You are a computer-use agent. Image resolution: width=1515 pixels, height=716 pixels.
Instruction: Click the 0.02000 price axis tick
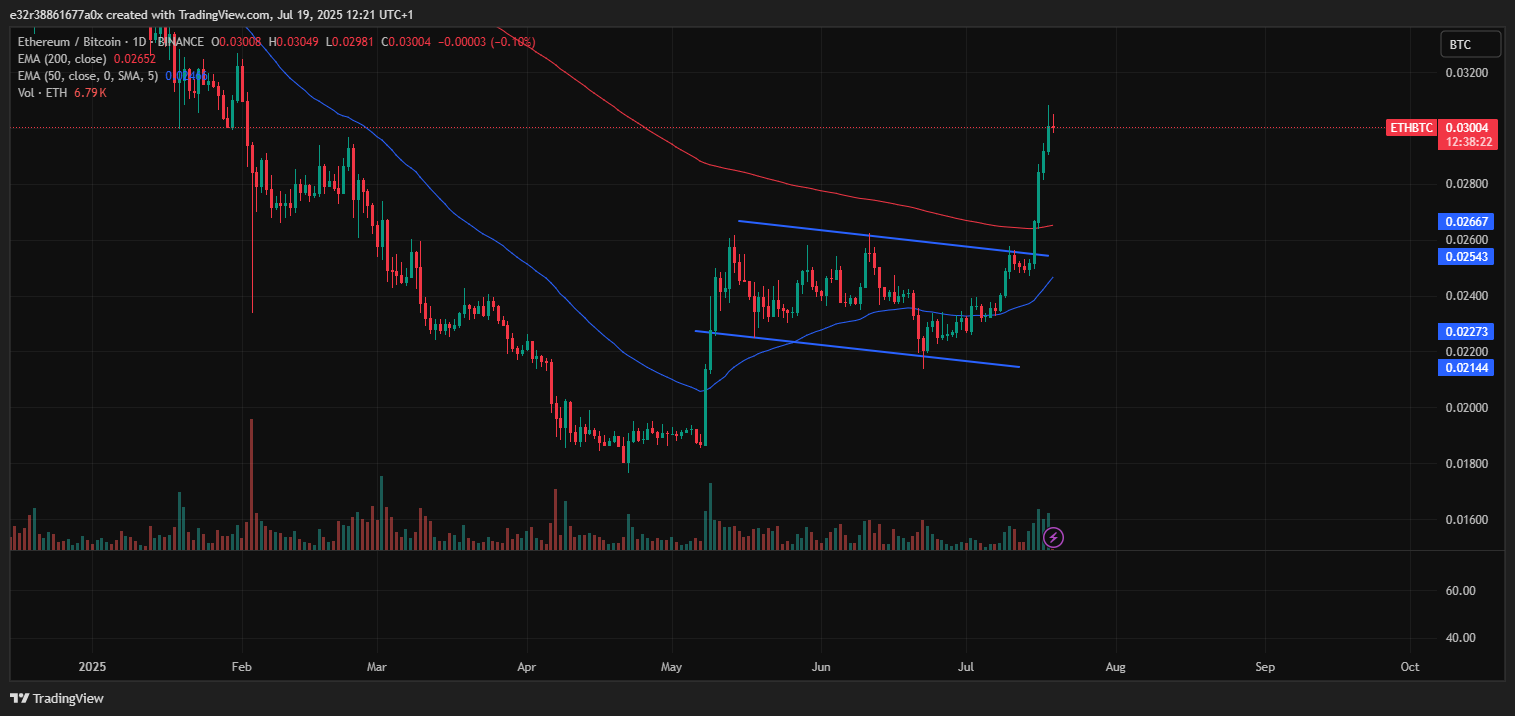1467,408
